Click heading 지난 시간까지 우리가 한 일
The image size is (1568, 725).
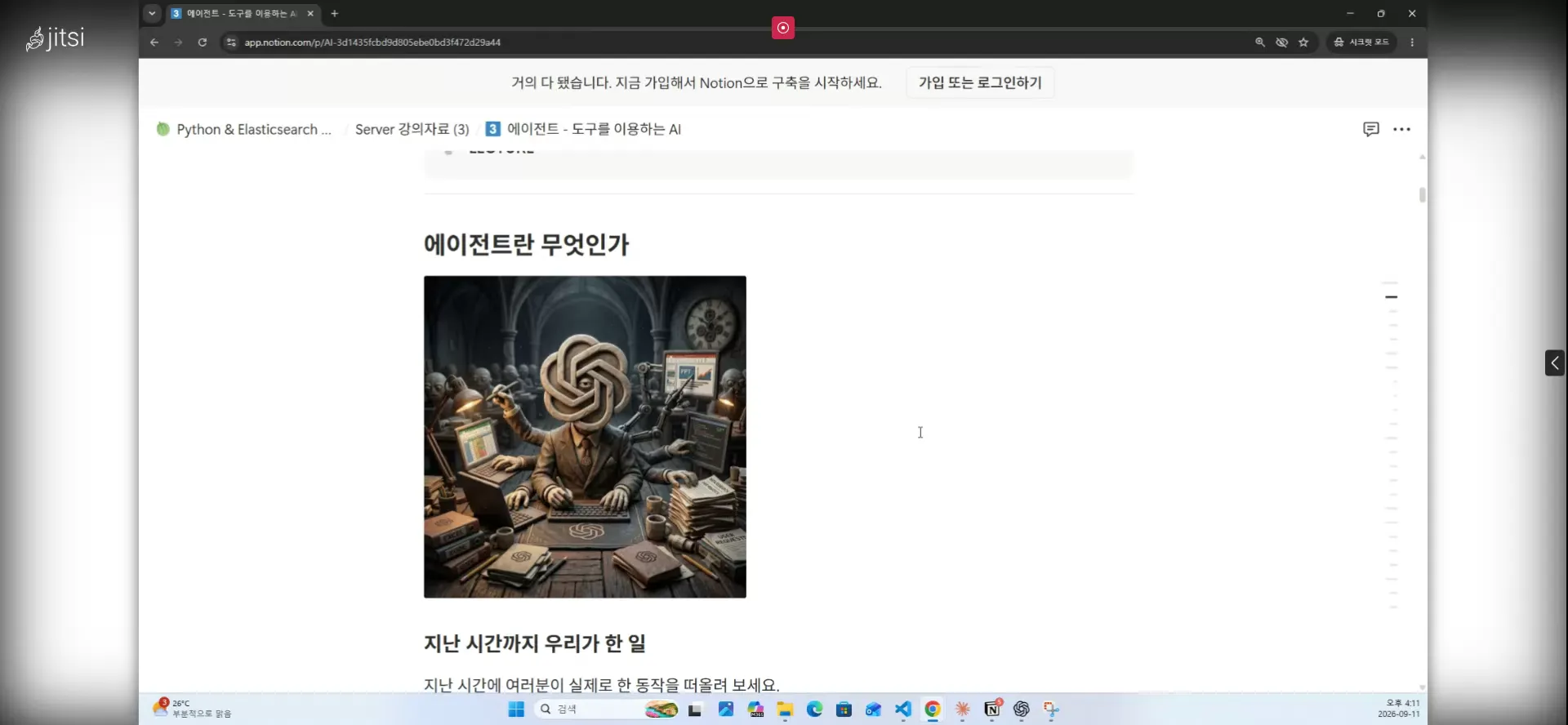tap(534, 643)
